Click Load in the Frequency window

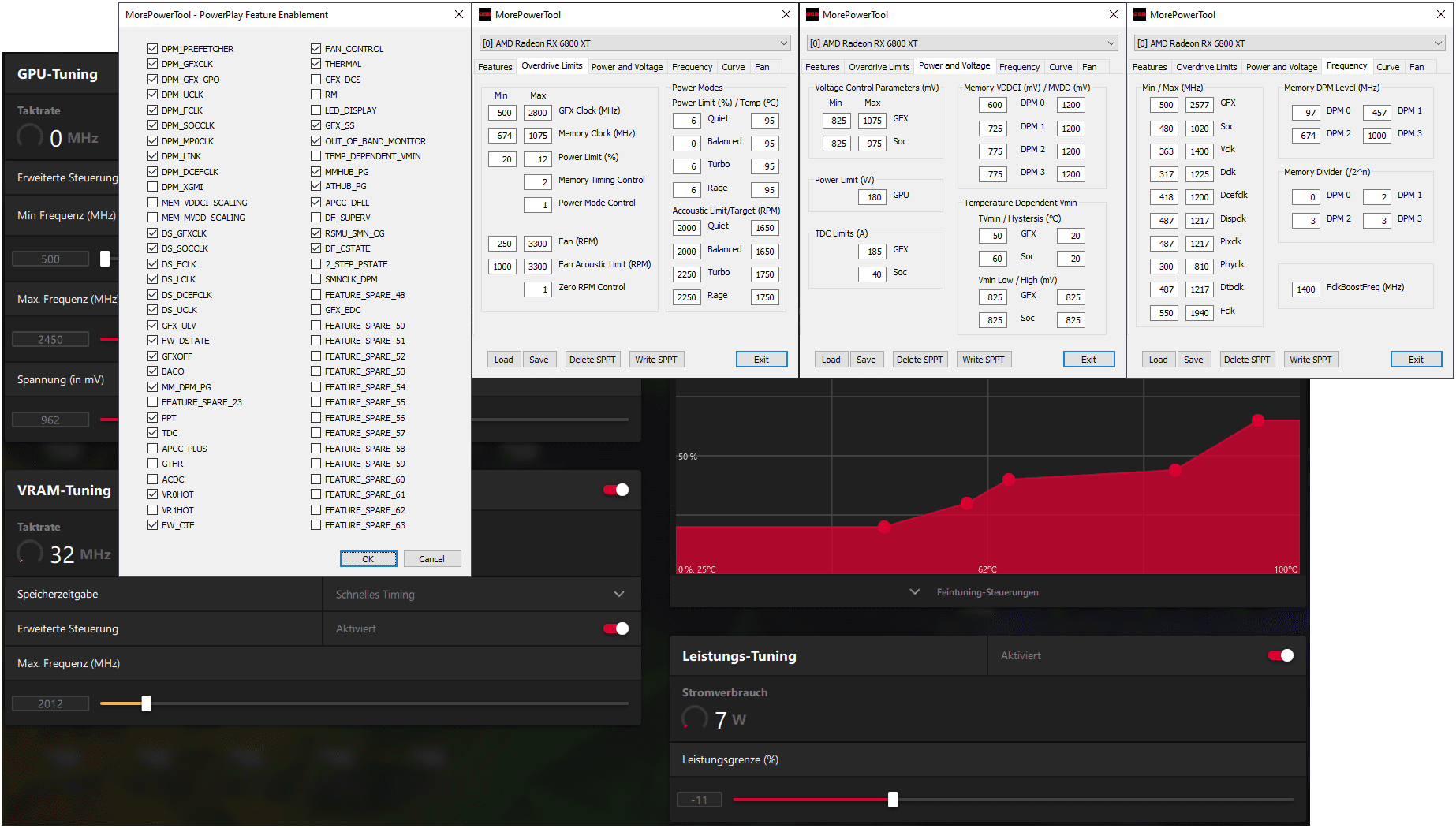point(1159,360)
